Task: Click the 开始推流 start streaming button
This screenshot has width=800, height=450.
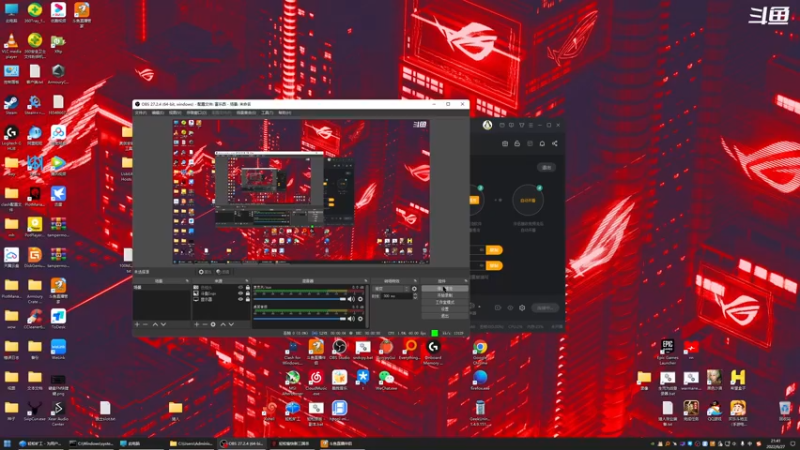Action: pyautogui.click(x=444, y=289)
